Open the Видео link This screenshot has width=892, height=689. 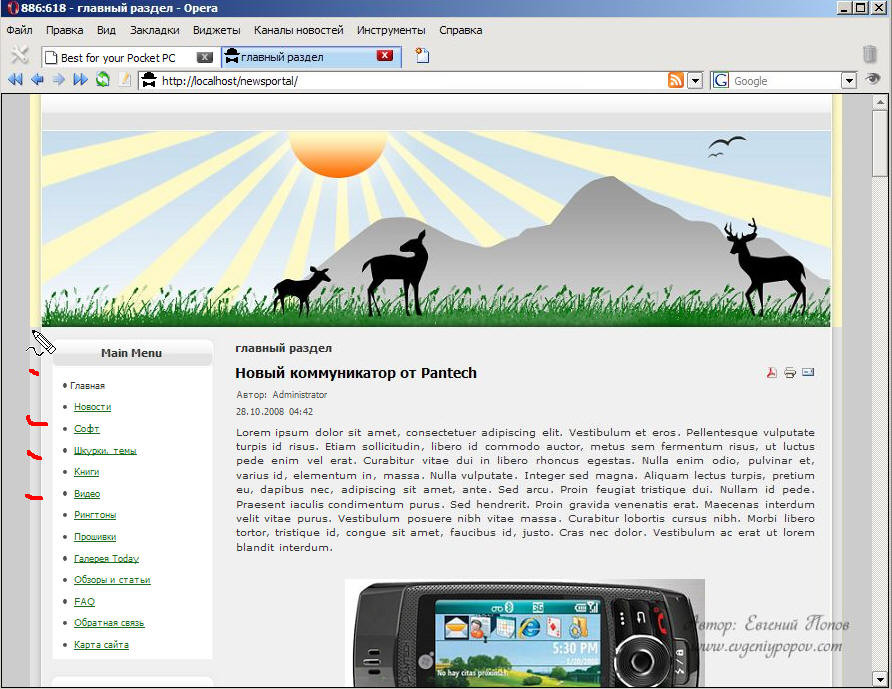tap(87, 494)
